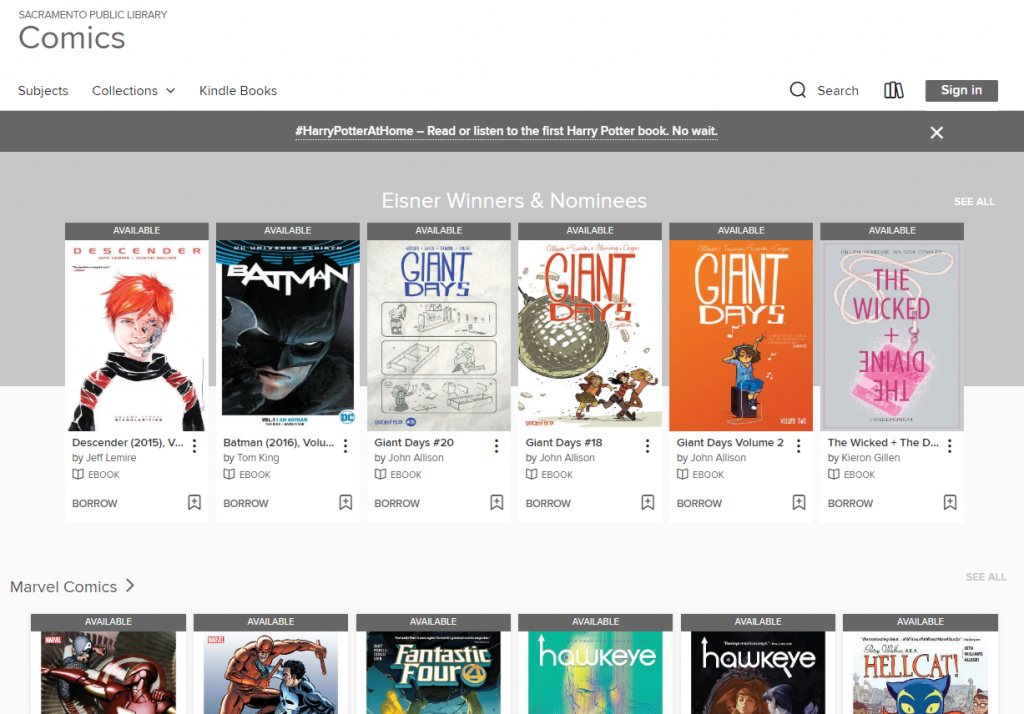Open the Captain America and Iron Man cover
The height and width of the screenshot is (714, 1024).
108,672
